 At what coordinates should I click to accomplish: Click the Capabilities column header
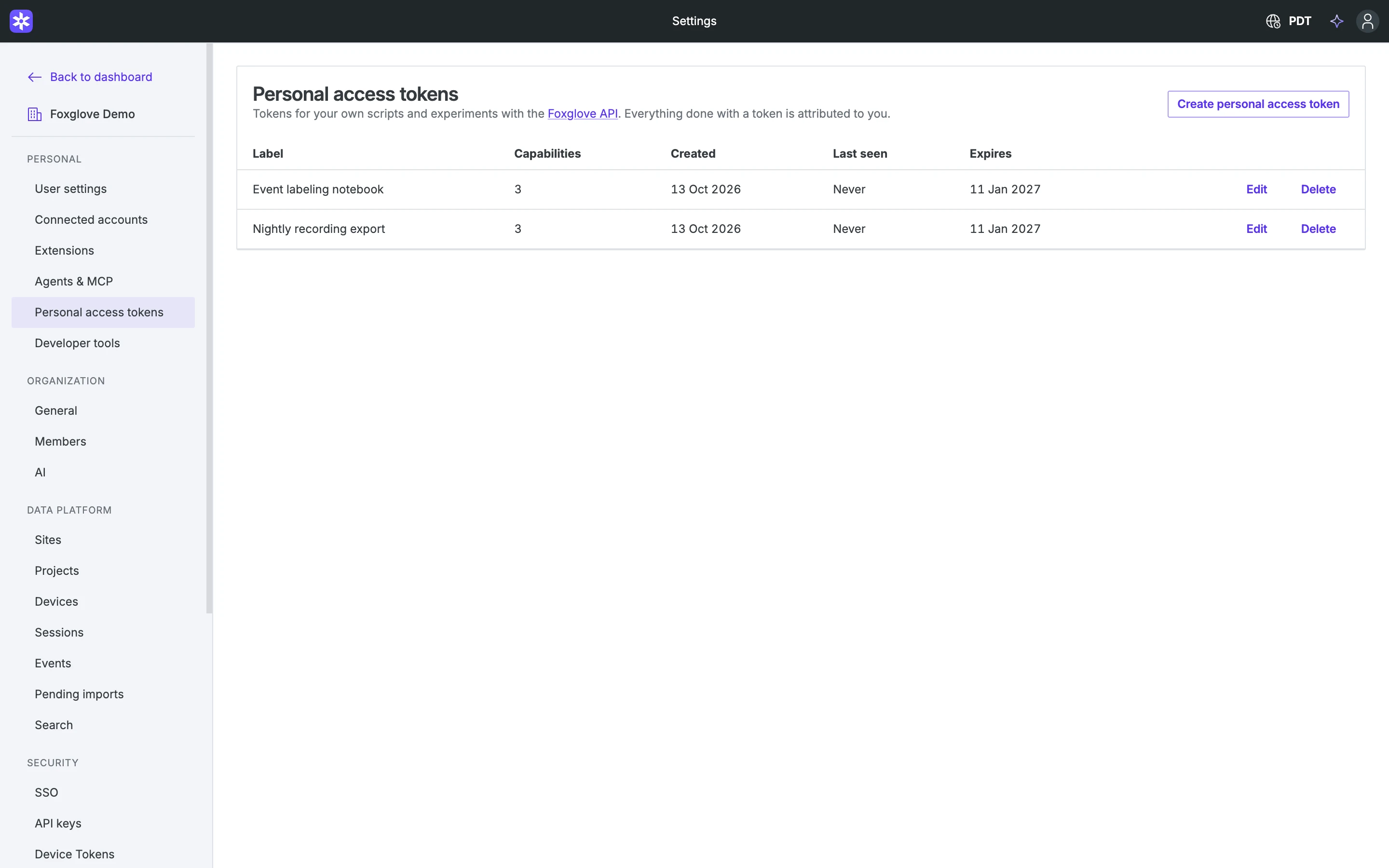click(x=547, y=154)
